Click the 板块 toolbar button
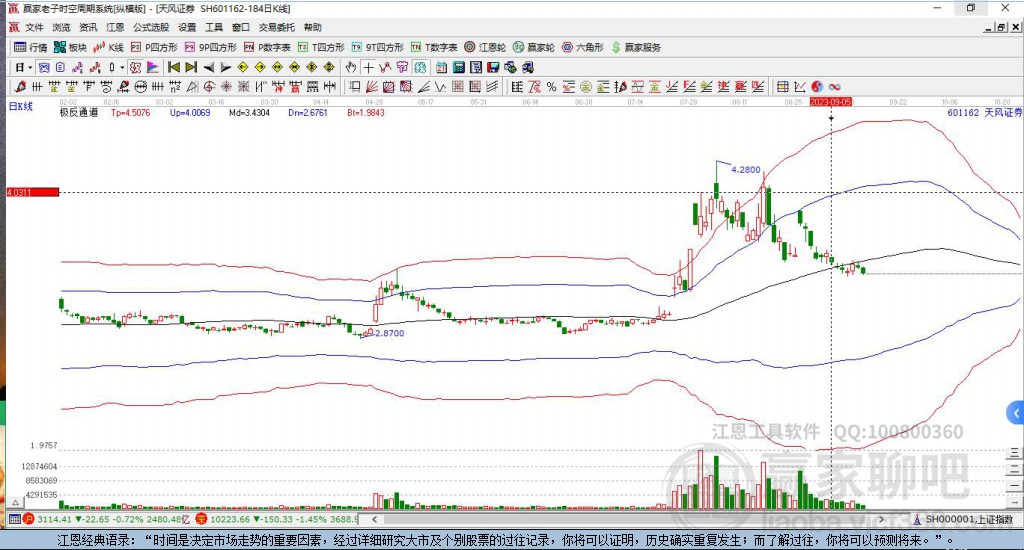 coord(71,47)
